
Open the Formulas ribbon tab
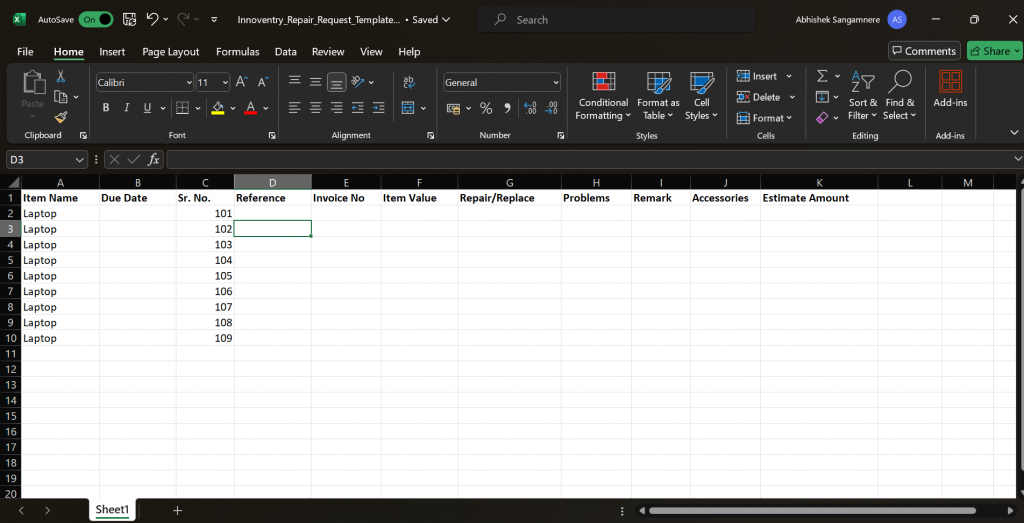(x=238, y=52)
